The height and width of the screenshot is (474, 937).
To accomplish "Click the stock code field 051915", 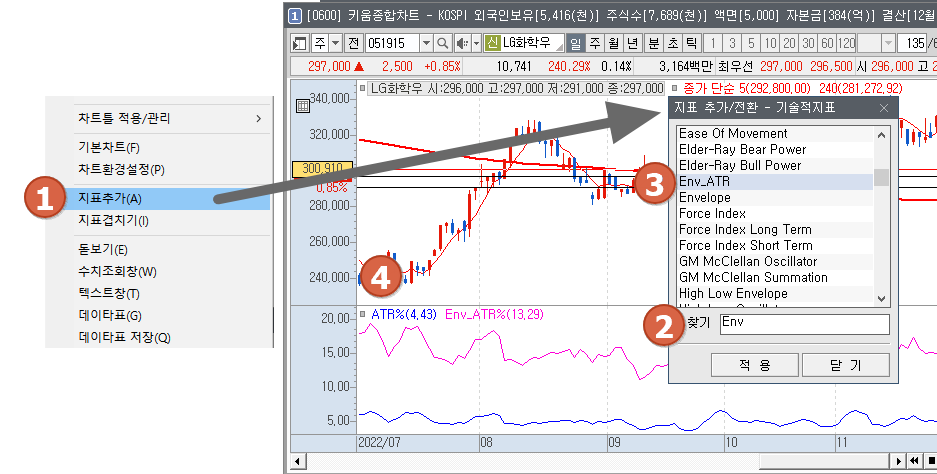I will tap(392, 43).
